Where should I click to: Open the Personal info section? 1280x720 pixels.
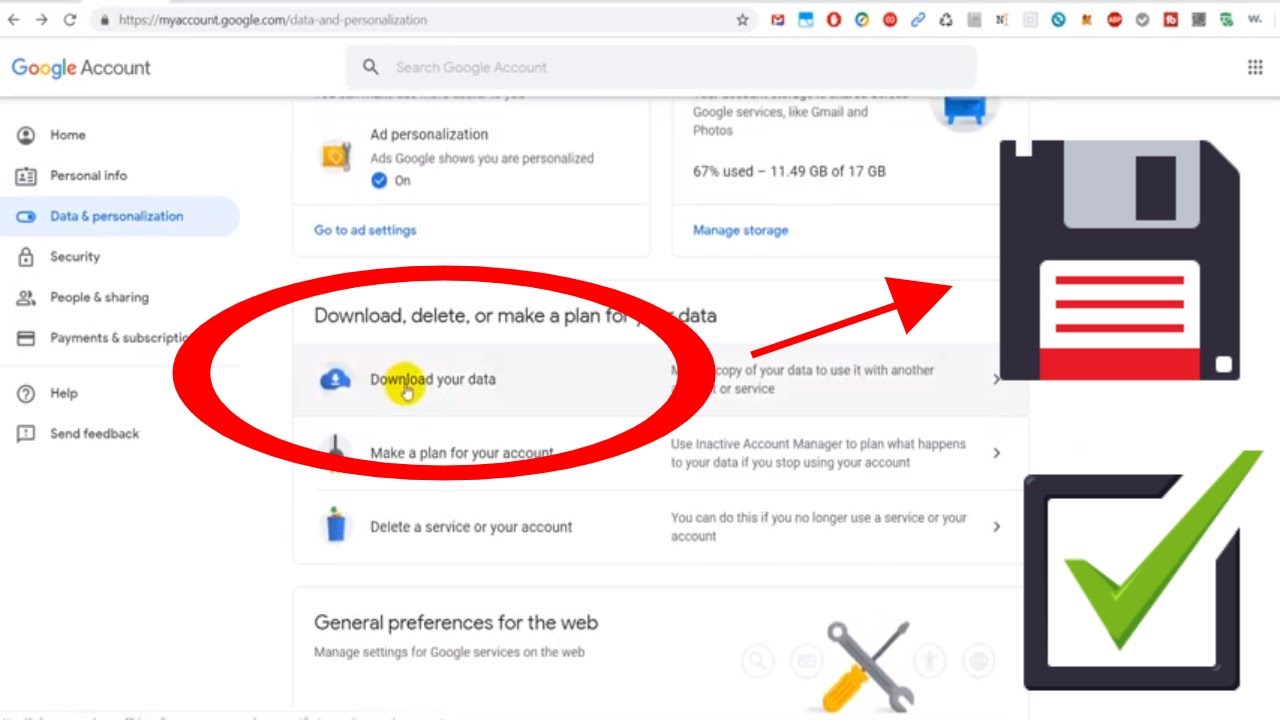(x=89, y=176)
